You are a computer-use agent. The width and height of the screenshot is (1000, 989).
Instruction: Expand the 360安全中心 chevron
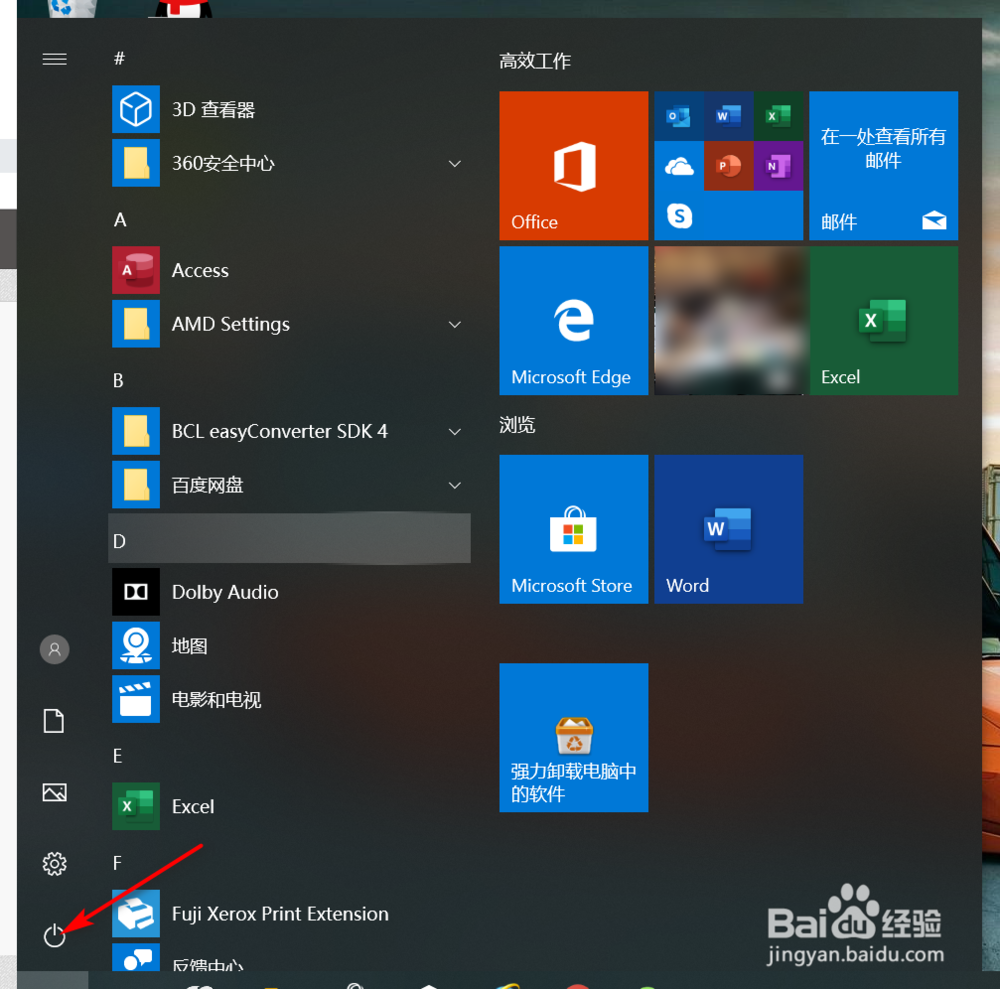pos(455,164)
